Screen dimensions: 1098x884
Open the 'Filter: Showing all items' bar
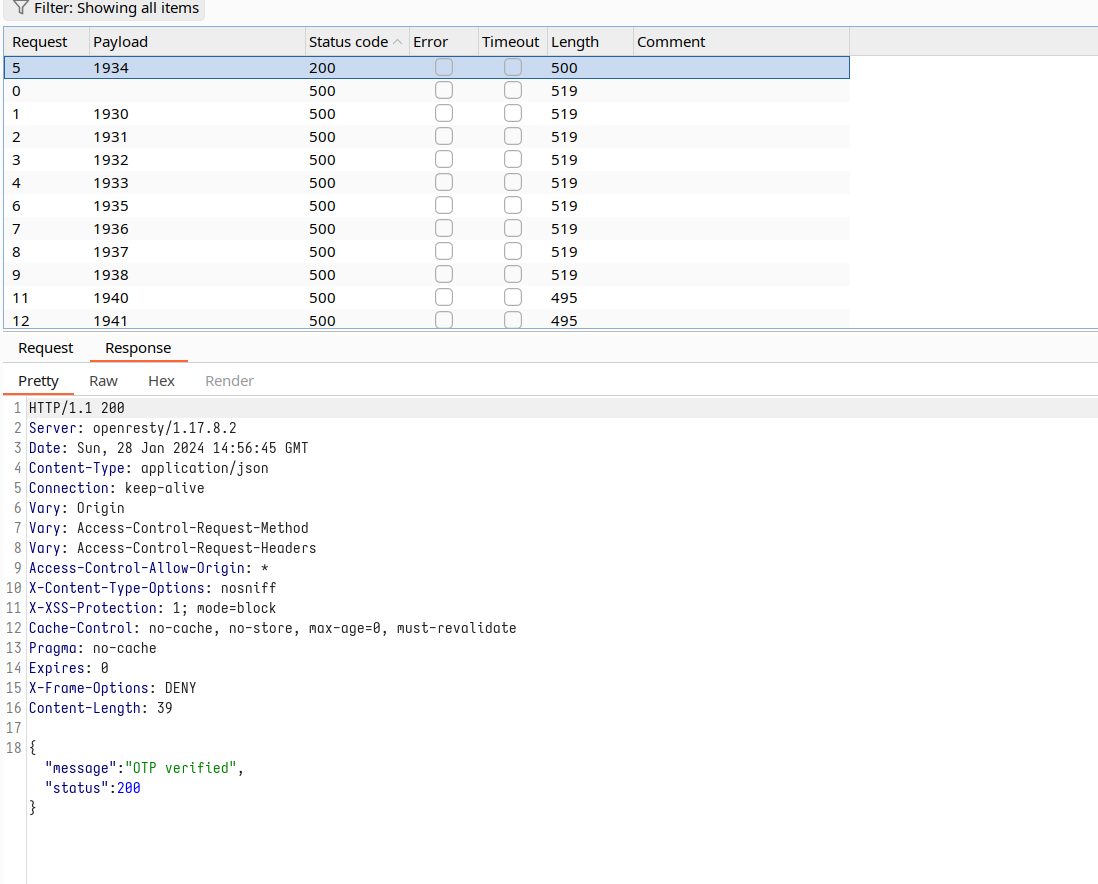click(x=115, y=8)
